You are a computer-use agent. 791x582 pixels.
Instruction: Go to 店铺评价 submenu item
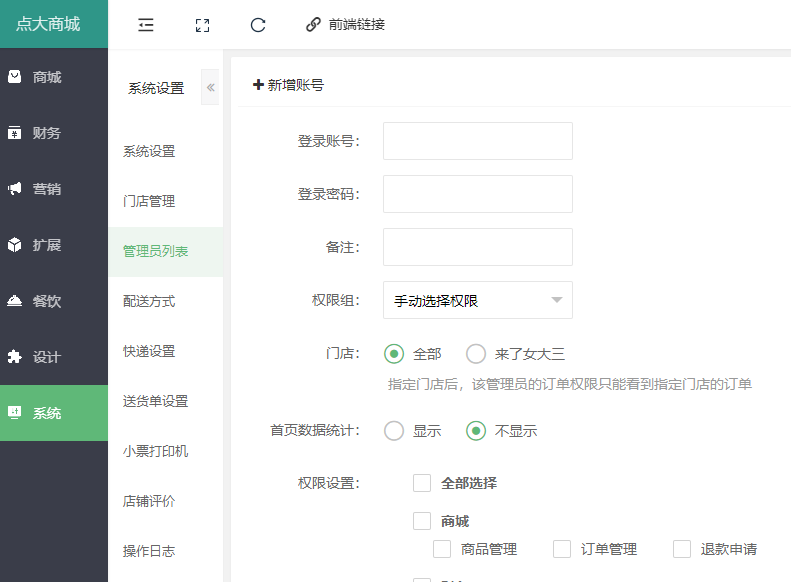point(149,501)
